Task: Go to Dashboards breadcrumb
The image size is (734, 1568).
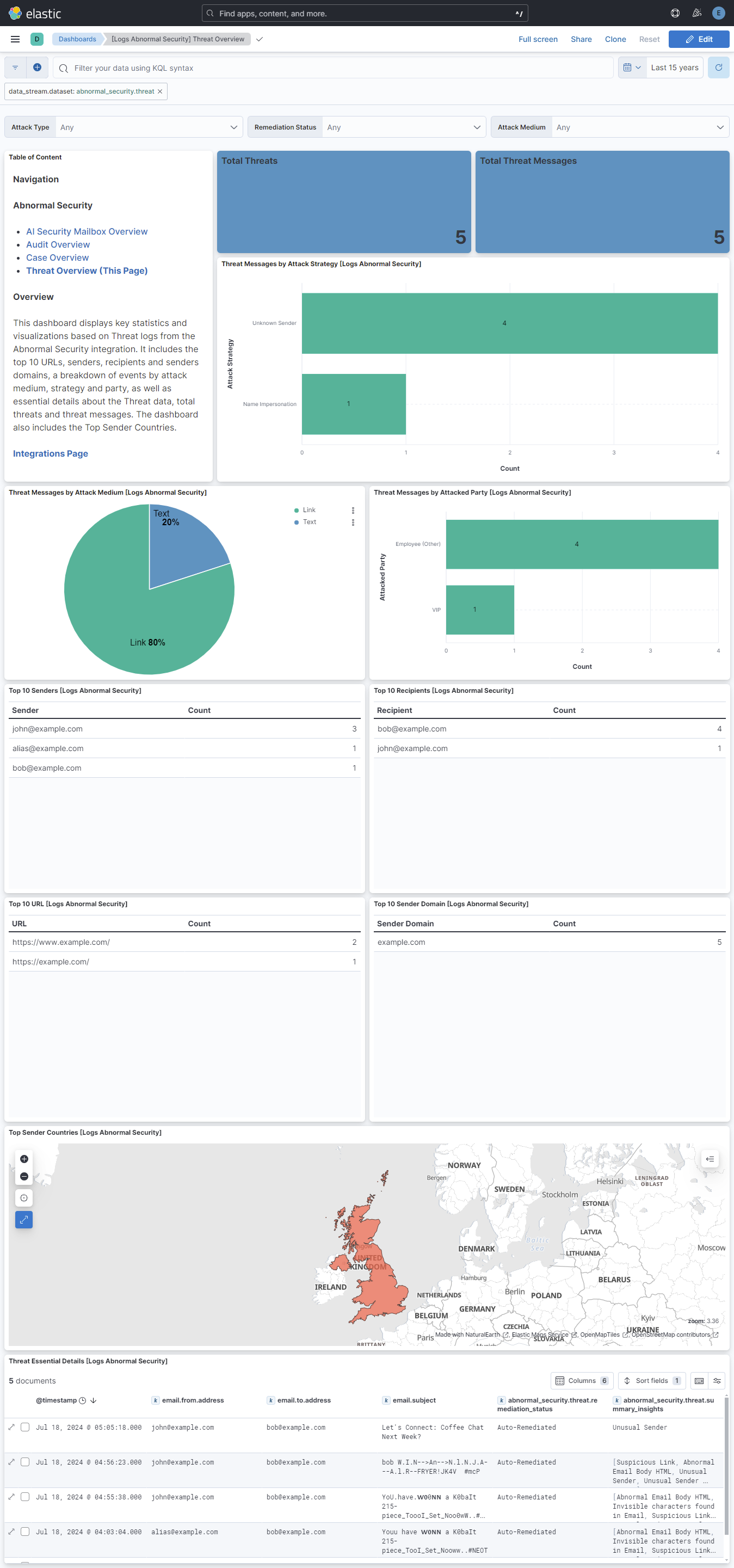Action: 77,39
